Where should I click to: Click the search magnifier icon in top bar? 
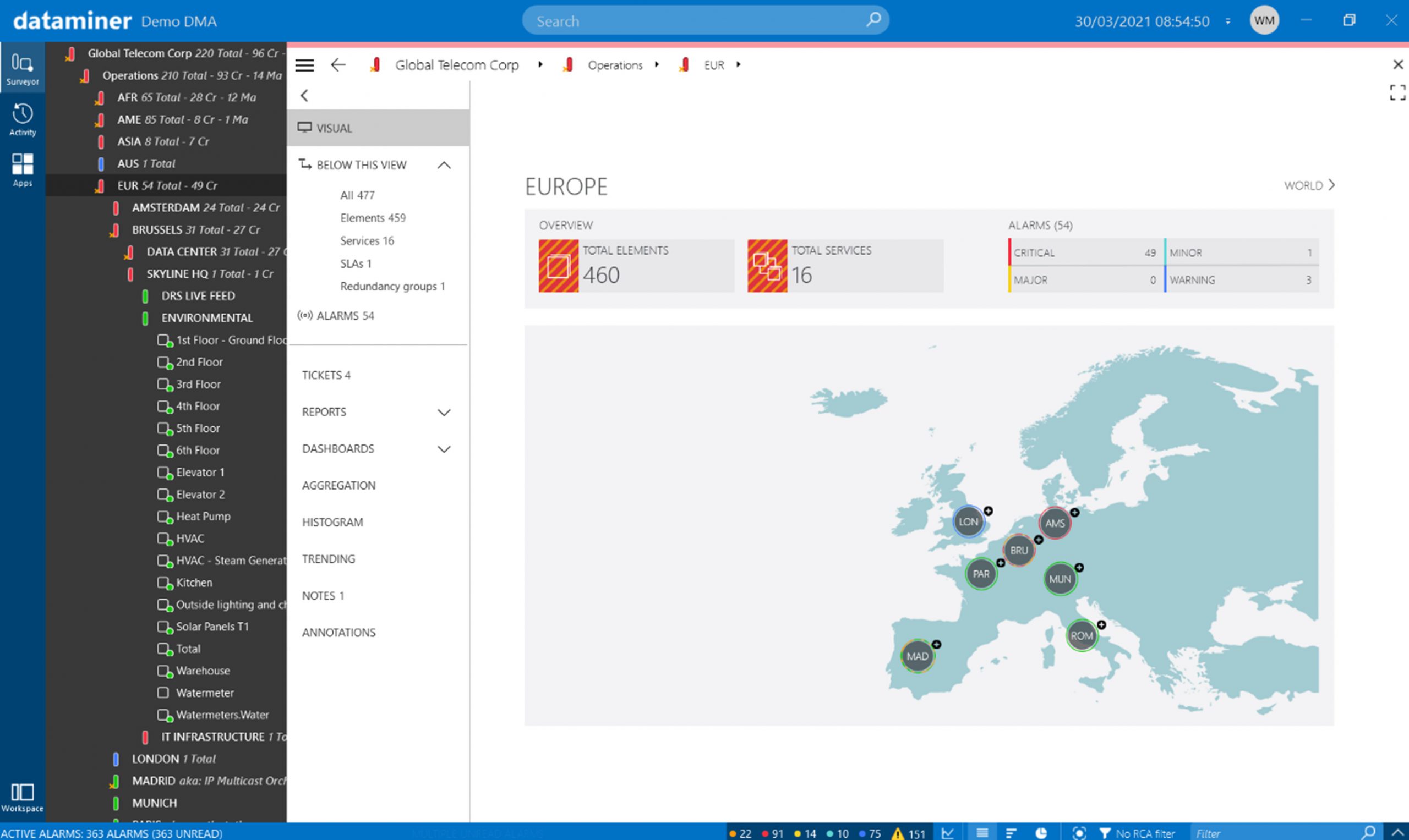click(x=873, y=20)
